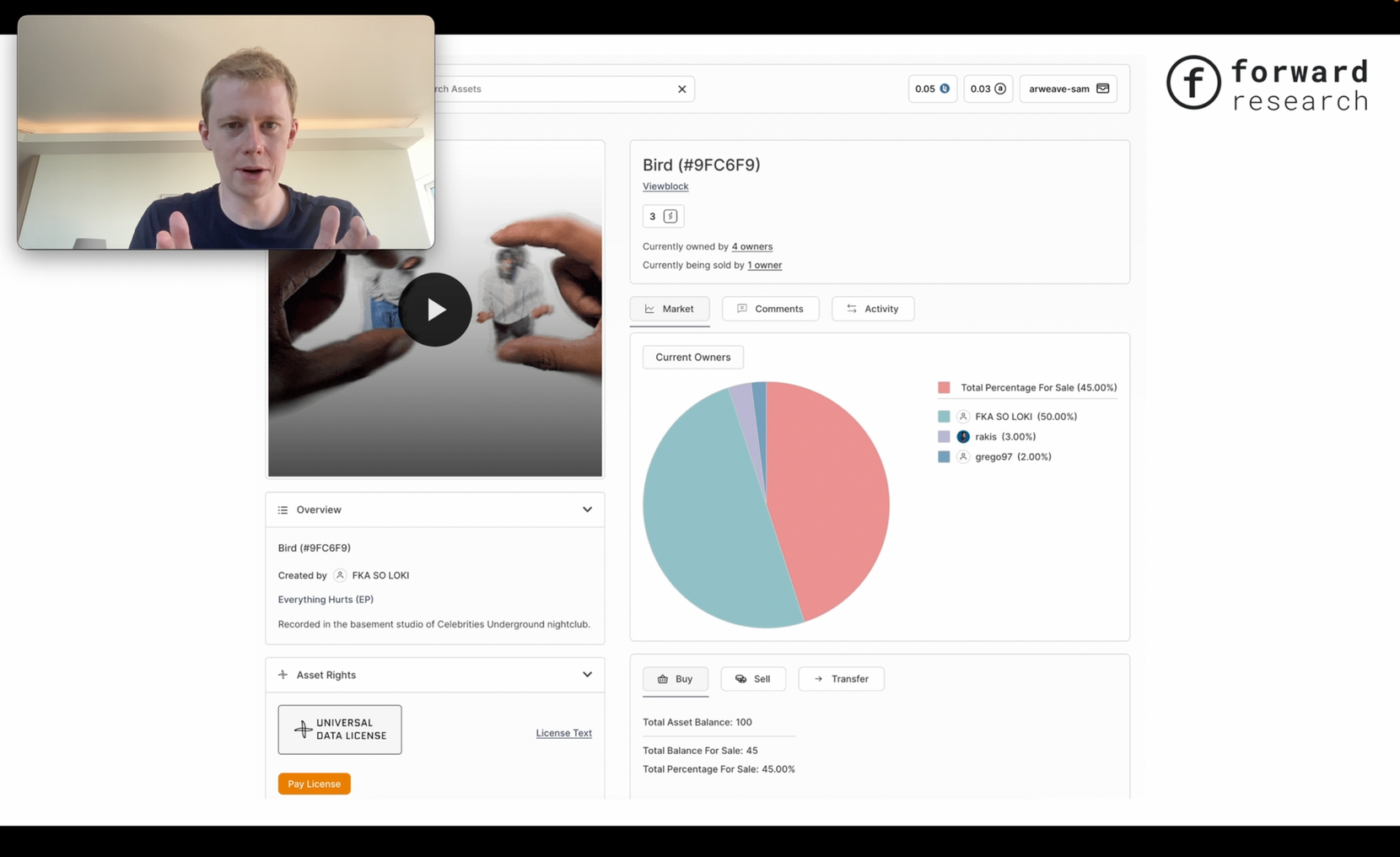Screen dimensions: 1400x857
Task: Click the rakis profile avatar
Action: (963, 437)
